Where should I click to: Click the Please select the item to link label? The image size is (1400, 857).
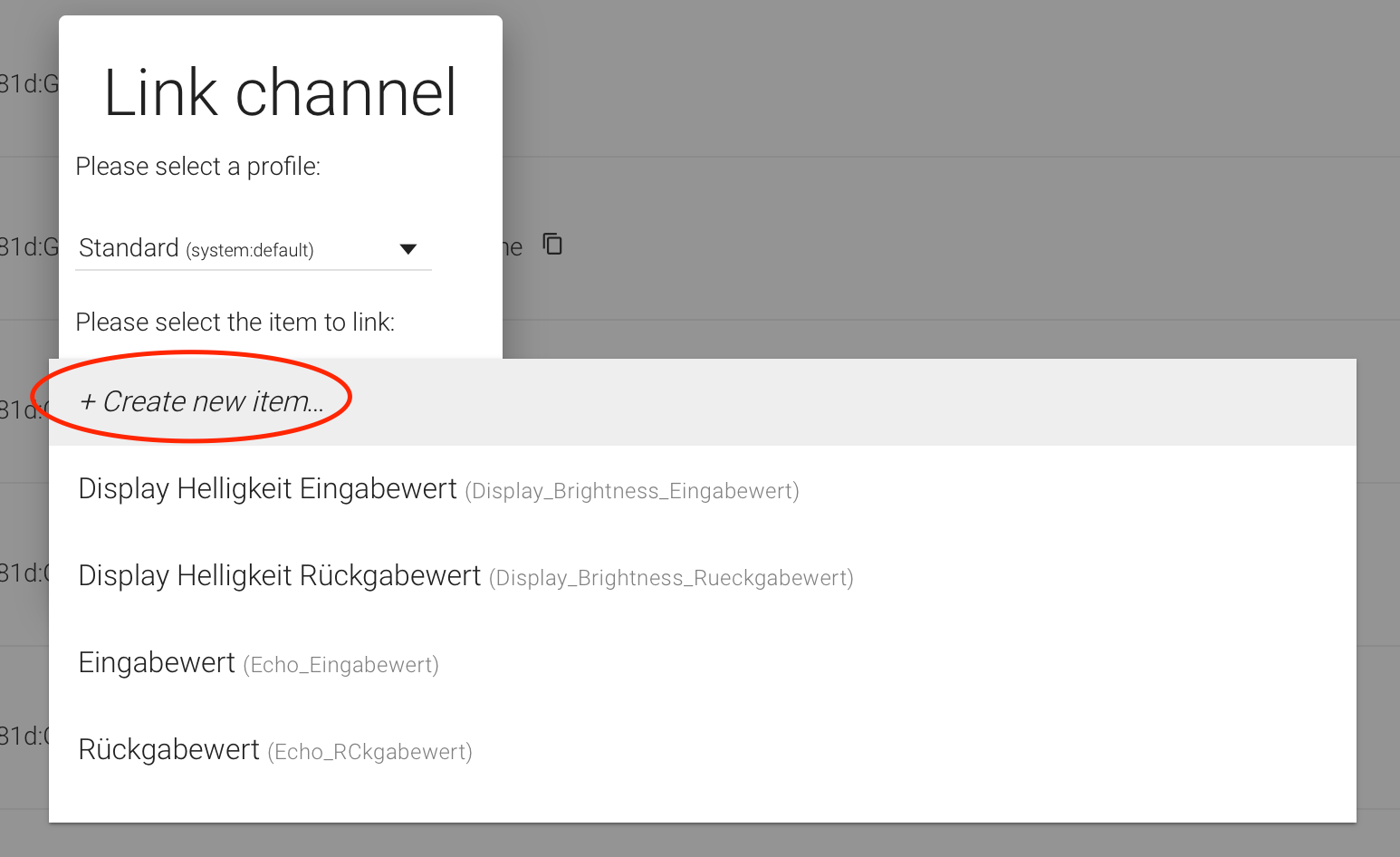(235, 323)
